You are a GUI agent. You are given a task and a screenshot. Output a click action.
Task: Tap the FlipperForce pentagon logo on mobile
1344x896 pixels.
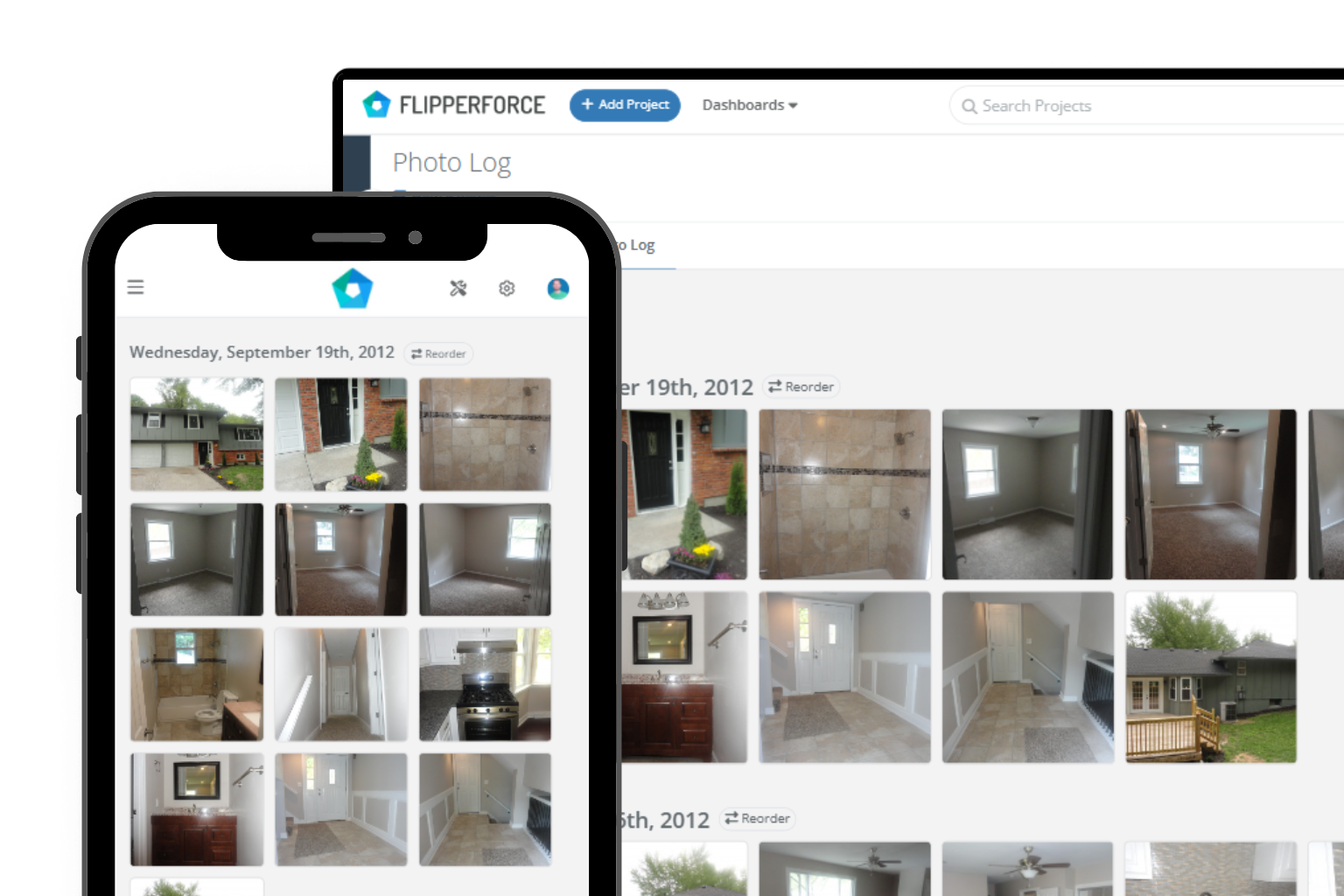click(x=352, y=288)
